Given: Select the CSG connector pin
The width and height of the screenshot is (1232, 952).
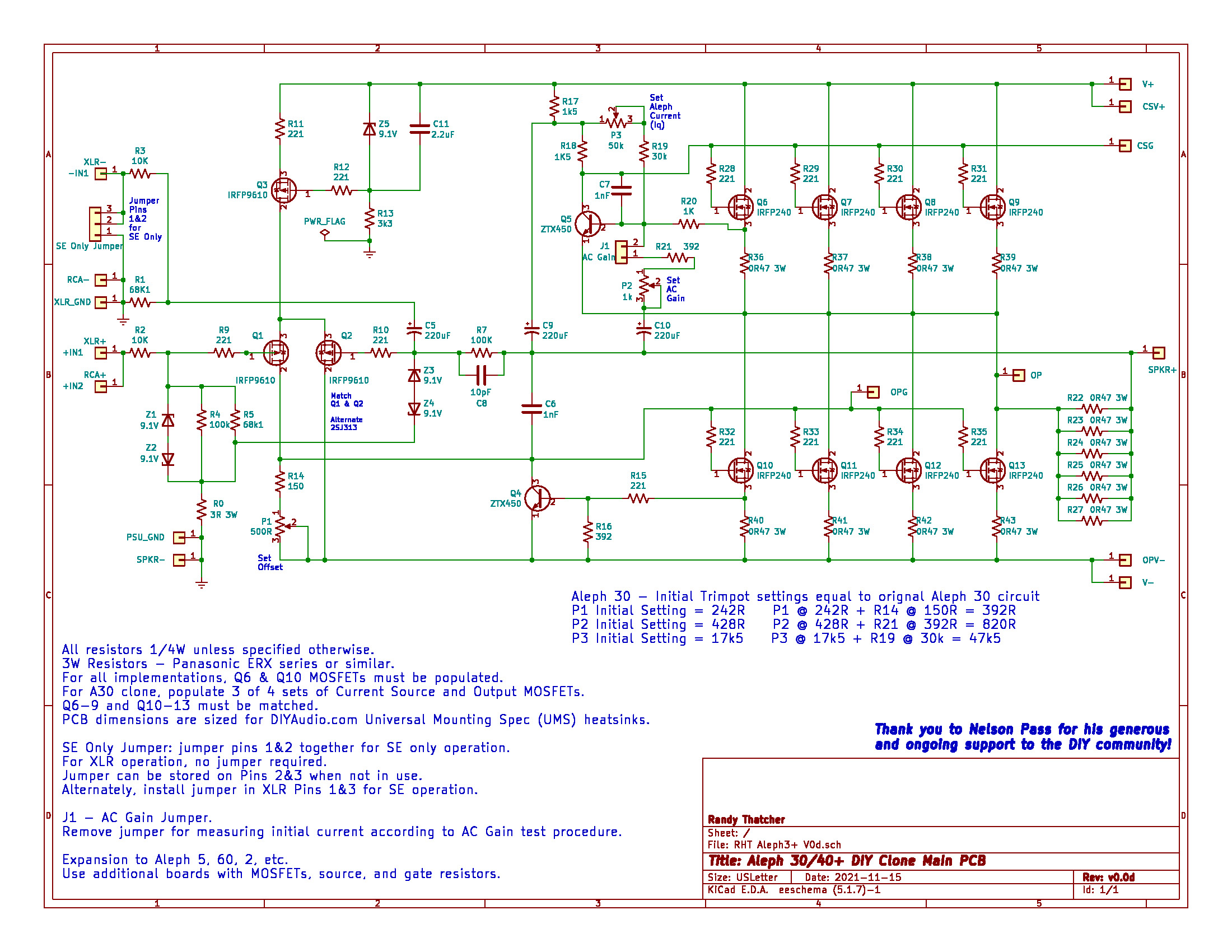Looking at the screenshot, I should (1125, 146).
